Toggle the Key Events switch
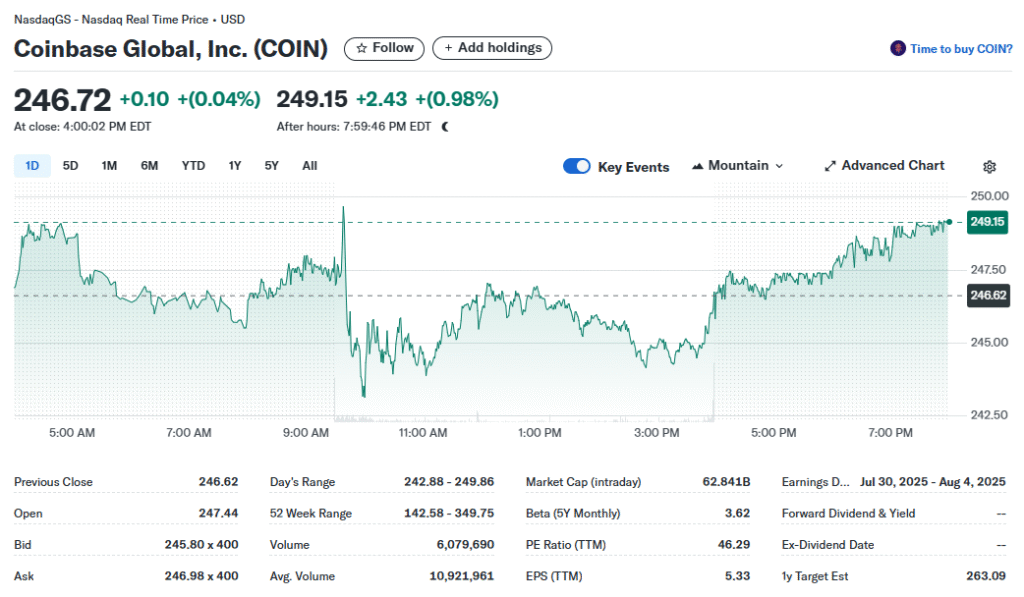 [x=577, y=166]
